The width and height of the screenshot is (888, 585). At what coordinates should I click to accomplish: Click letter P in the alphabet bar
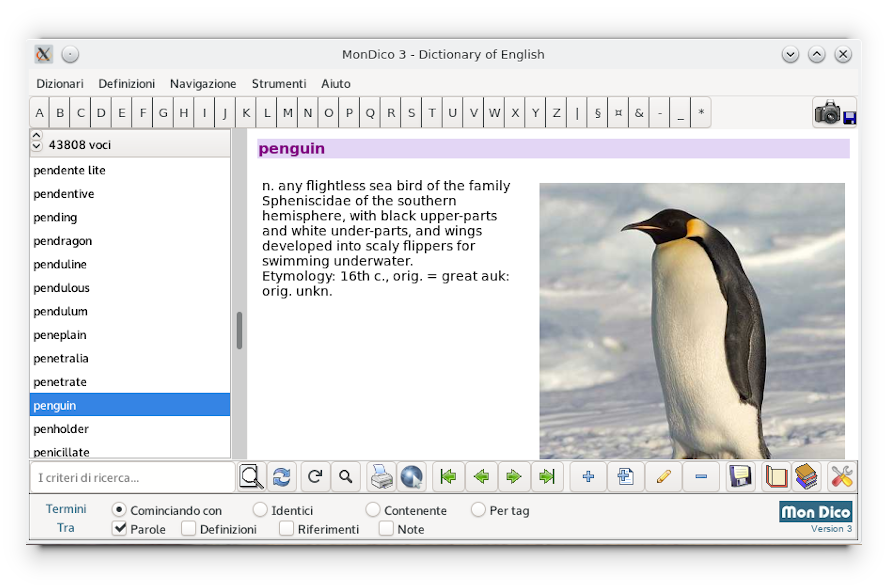(349, 113)
